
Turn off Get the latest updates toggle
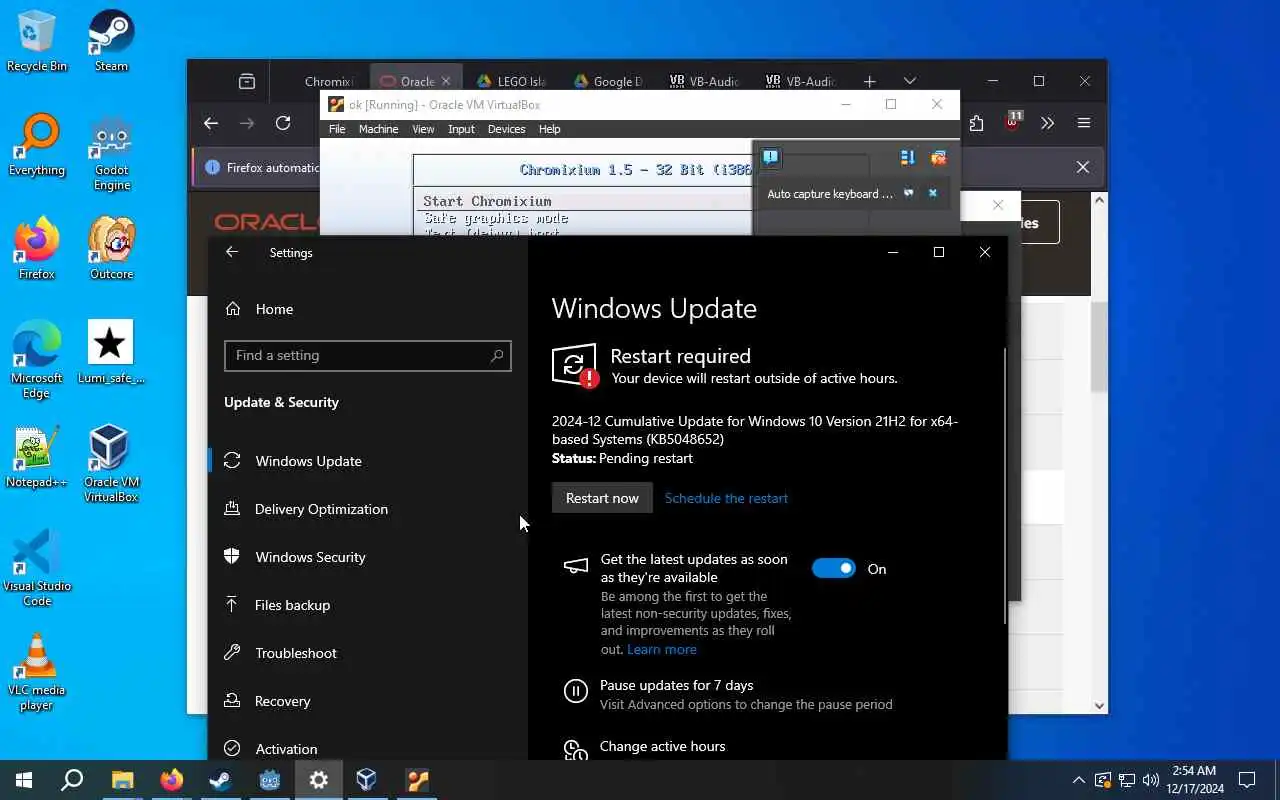point(833,568)
